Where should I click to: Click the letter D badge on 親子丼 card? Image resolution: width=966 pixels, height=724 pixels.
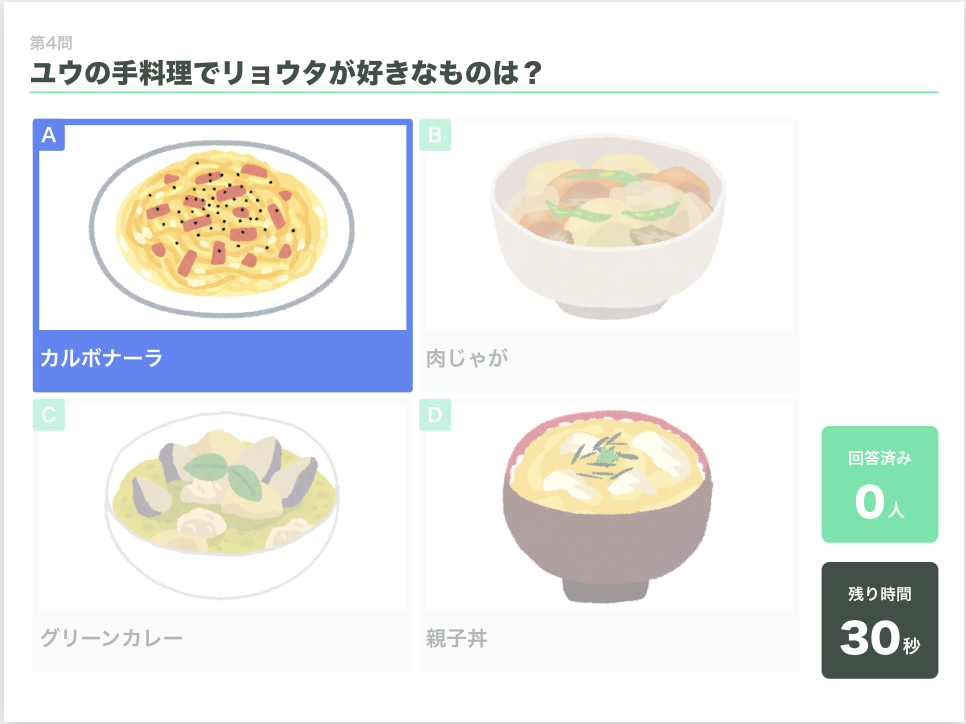tap(434, 416)
